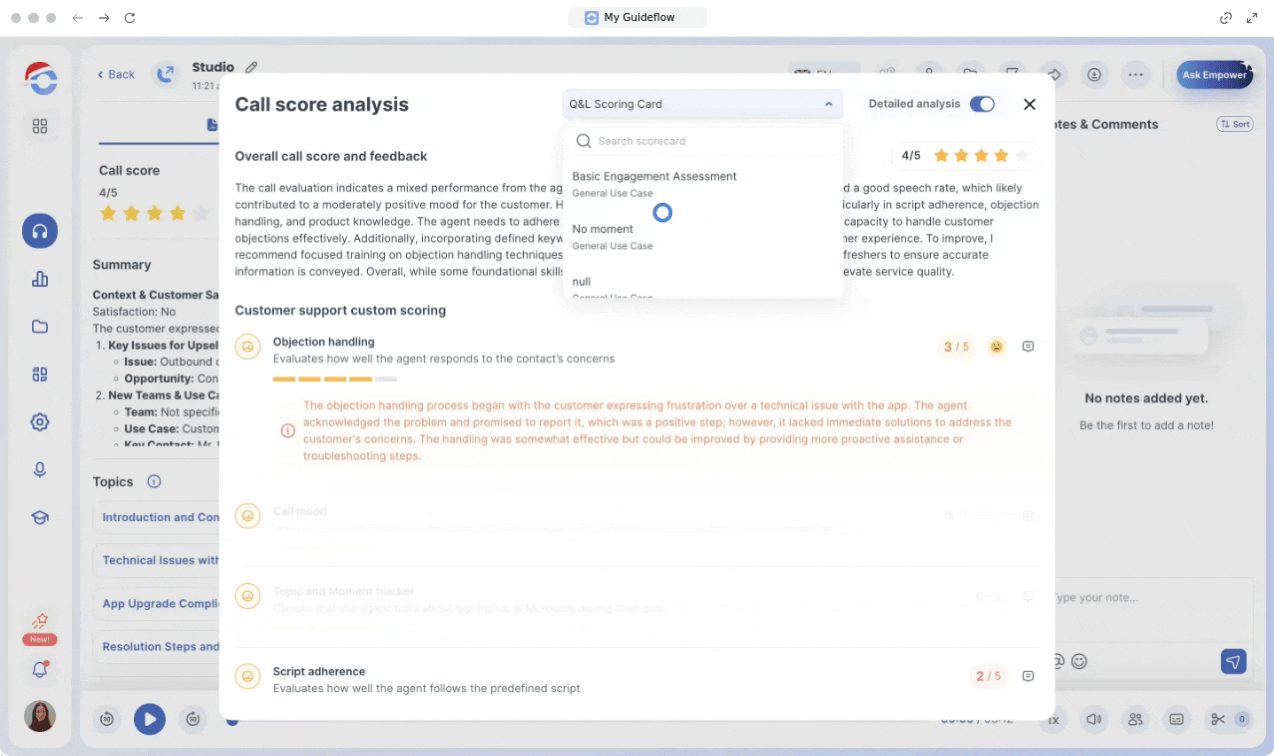This screenshot has width=1274, height=756.
Task: Go Back to previous page
Action: (116, 75)
